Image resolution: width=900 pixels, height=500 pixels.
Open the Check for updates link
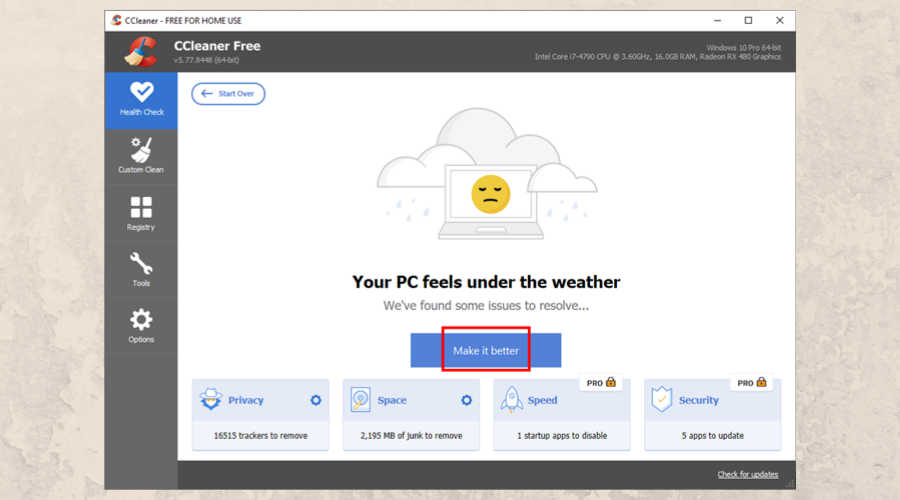pyautogui.click(x=747, y=474)
